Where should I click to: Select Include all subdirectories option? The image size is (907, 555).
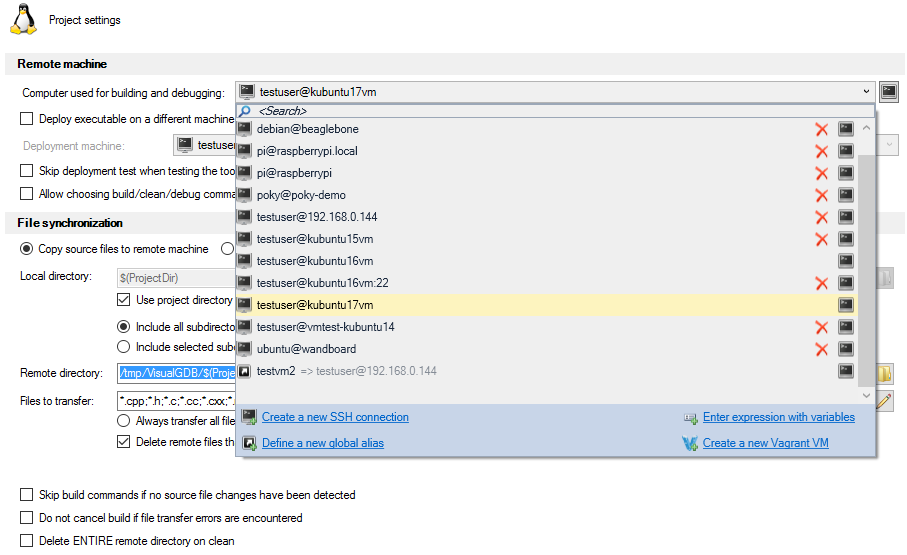[123, 326]
